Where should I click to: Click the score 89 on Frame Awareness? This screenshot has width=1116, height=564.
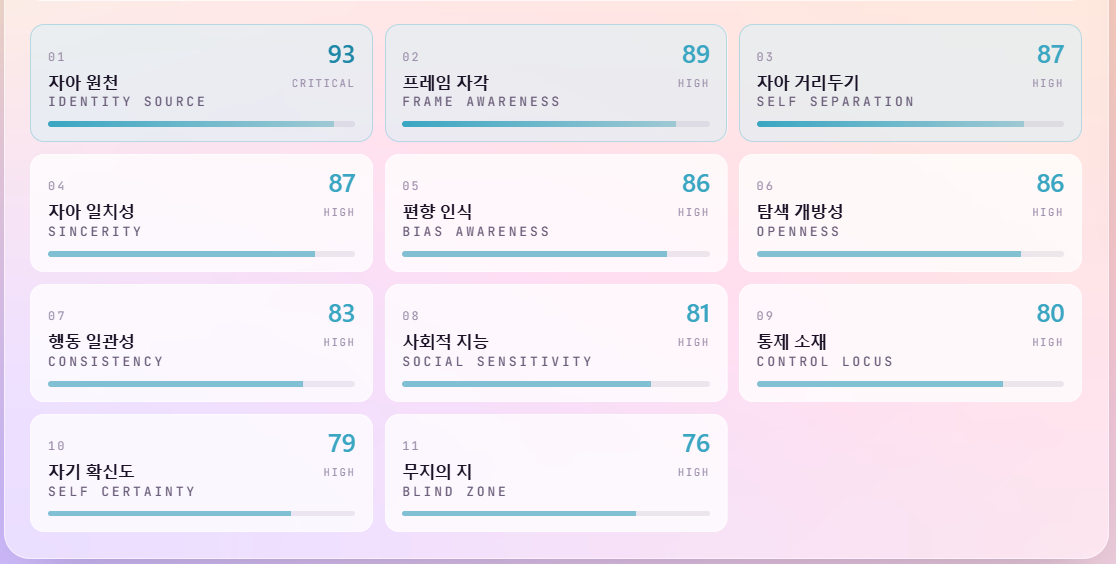(695, 54)
